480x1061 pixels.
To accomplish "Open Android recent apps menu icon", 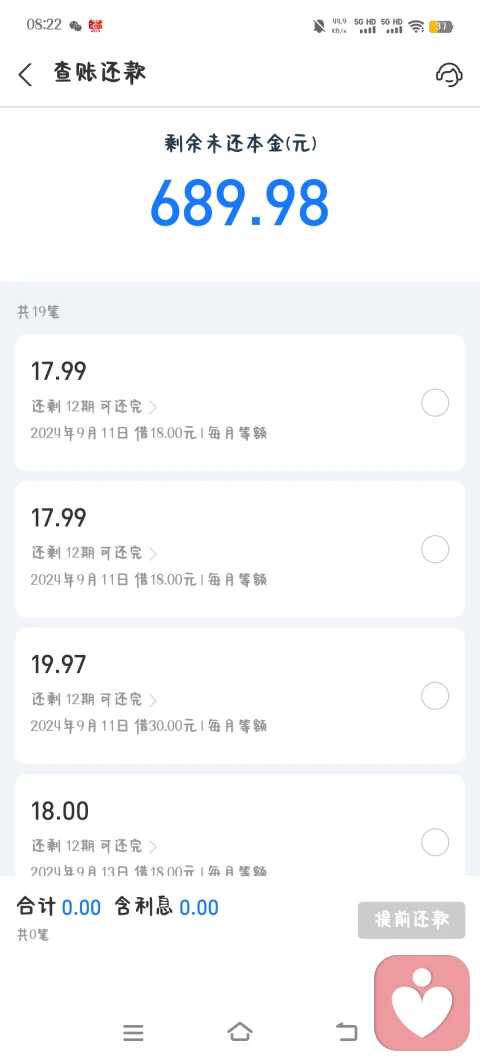I will pos(133,1032).
